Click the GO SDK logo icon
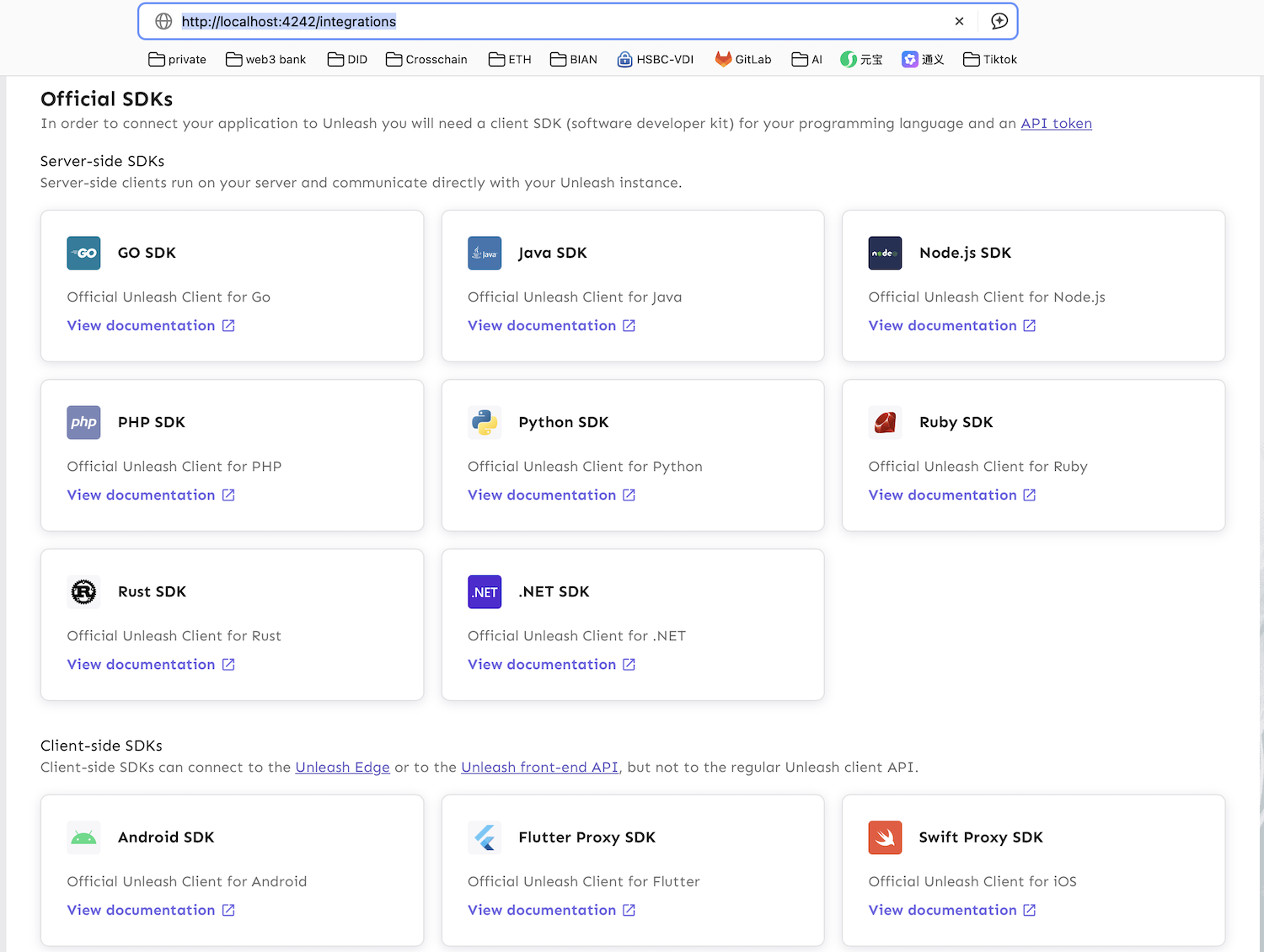The width and height of the screenshot is (1264, 952). coord(83,253)
